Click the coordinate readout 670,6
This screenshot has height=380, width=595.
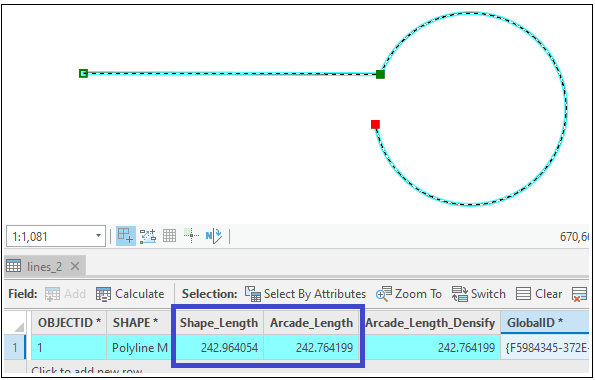tap(574, 237)
